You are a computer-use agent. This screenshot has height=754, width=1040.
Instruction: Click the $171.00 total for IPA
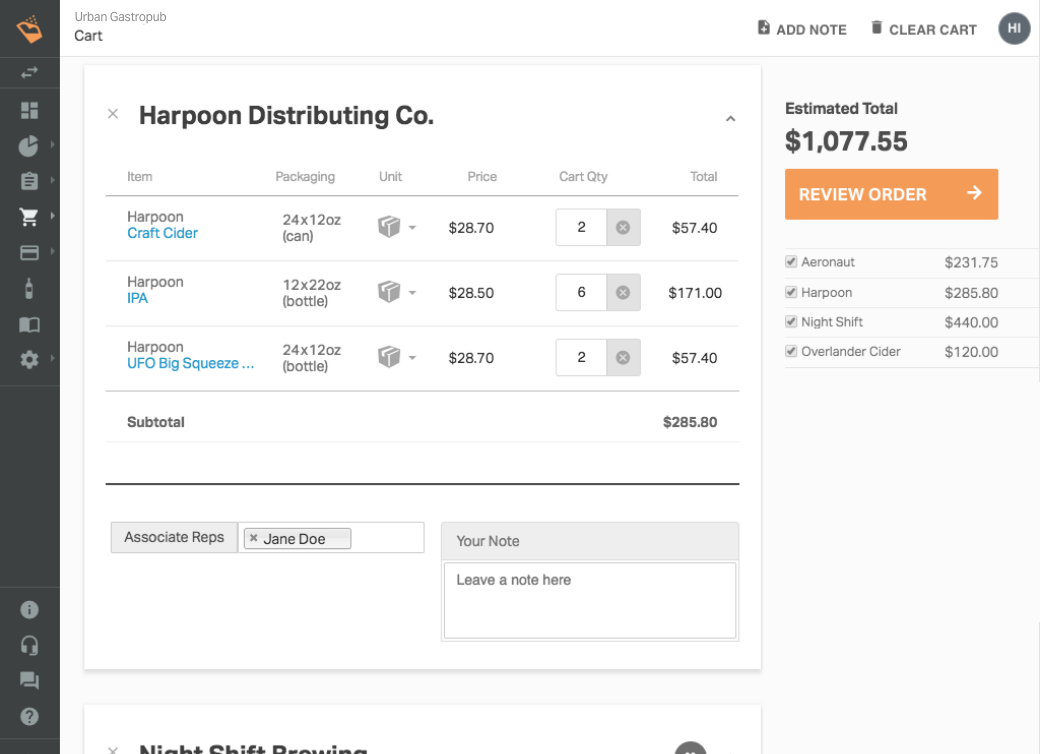694,293
